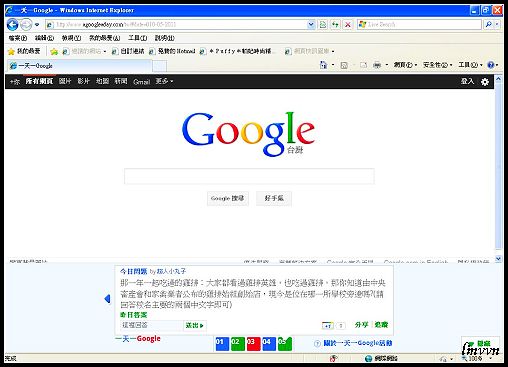Expand the web slice gallery dropdown
Screen dimensions: 508x367
(310, 51)
